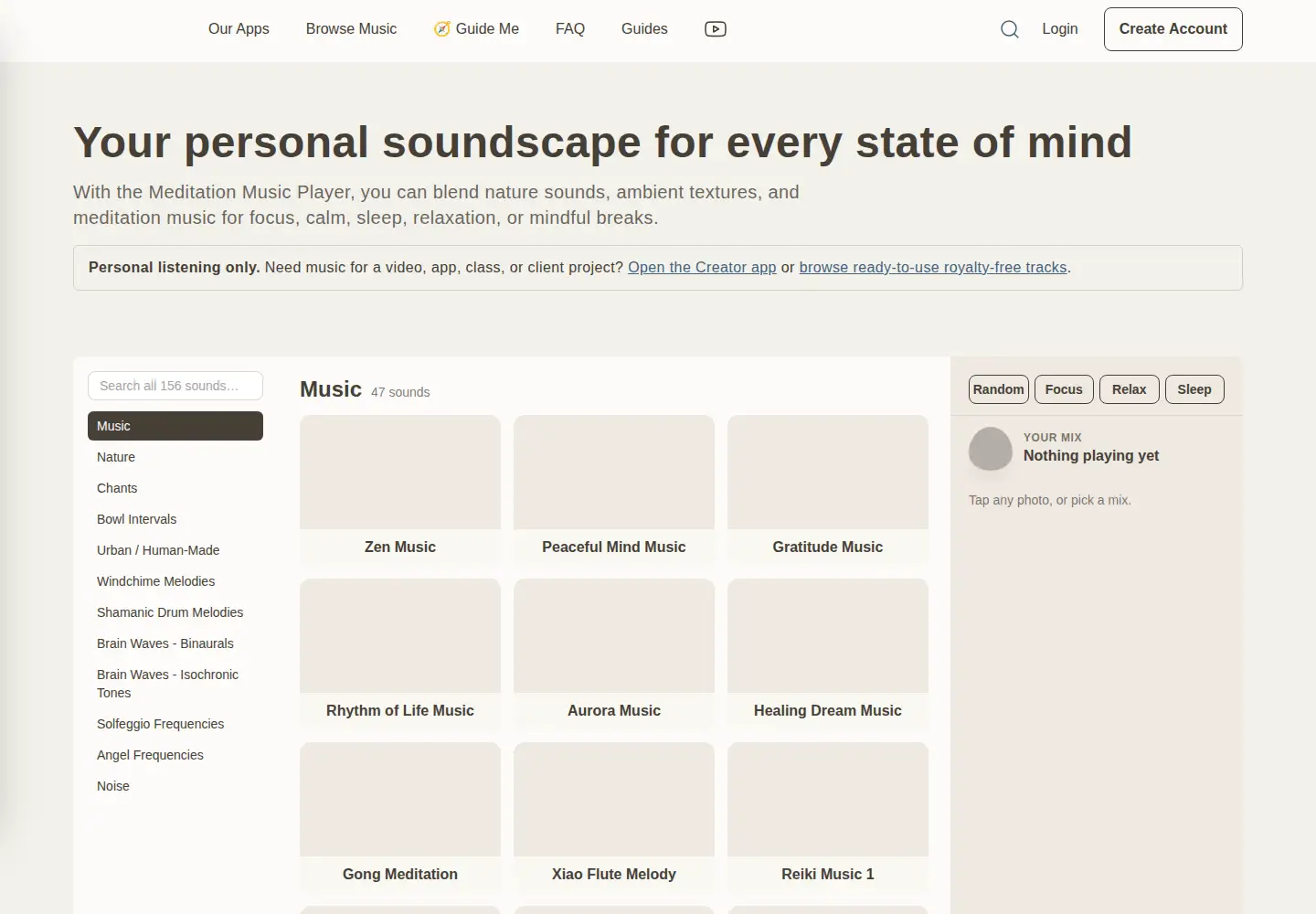The width and height of the screenshot is (1316, 914).
Task: Start the Relax mix
Action: tap(1130, 389)
